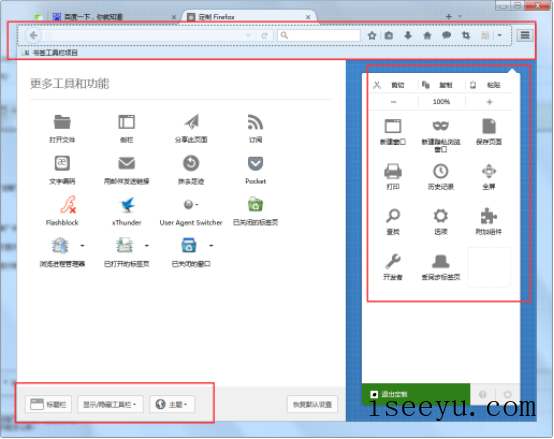
Task: Click the zoom in plus button
Action: pyautogui.click(x=489, y=102)
